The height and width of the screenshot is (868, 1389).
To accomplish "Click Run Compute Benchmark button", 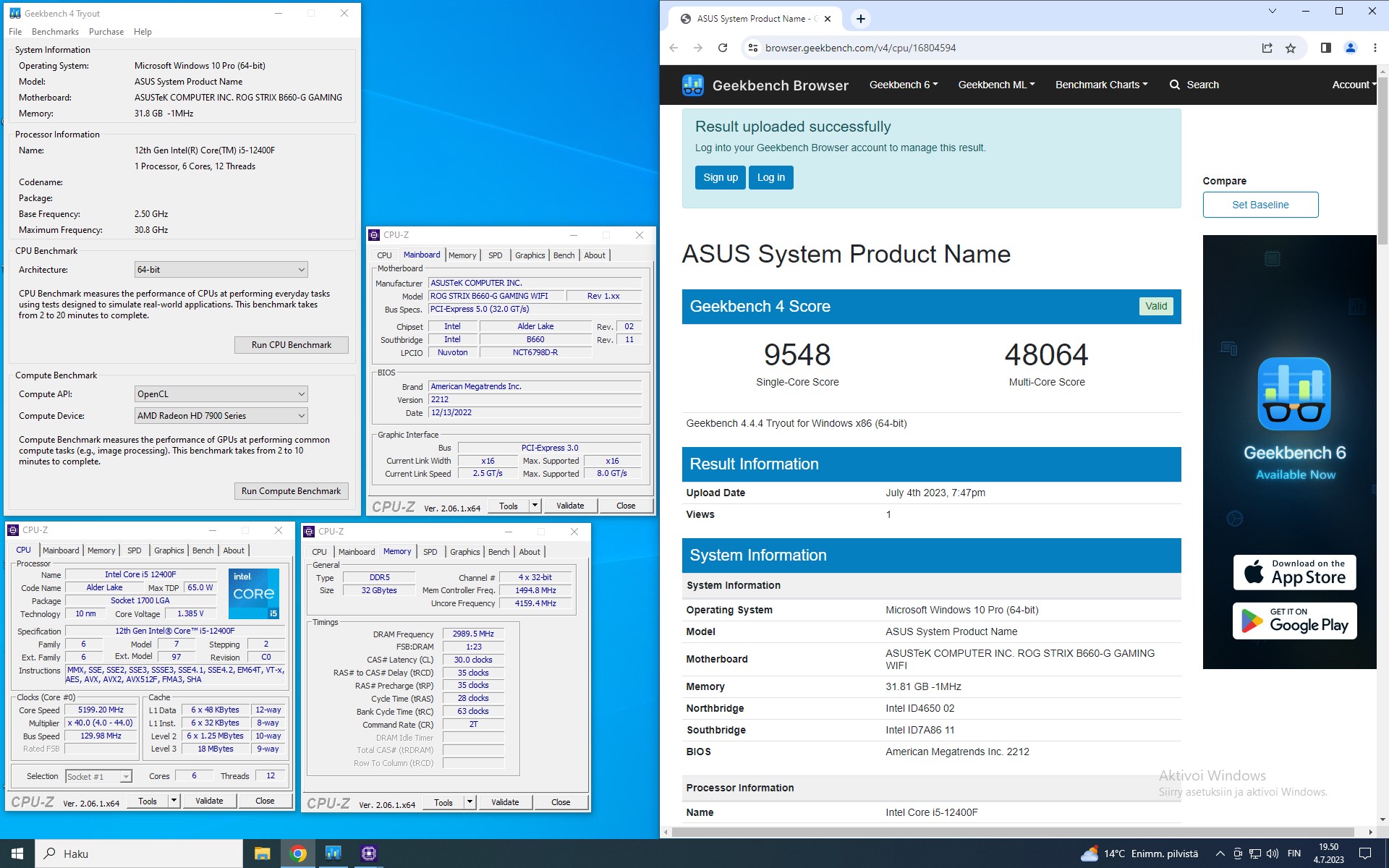I will pyautogui.click(x=291, y=491).
